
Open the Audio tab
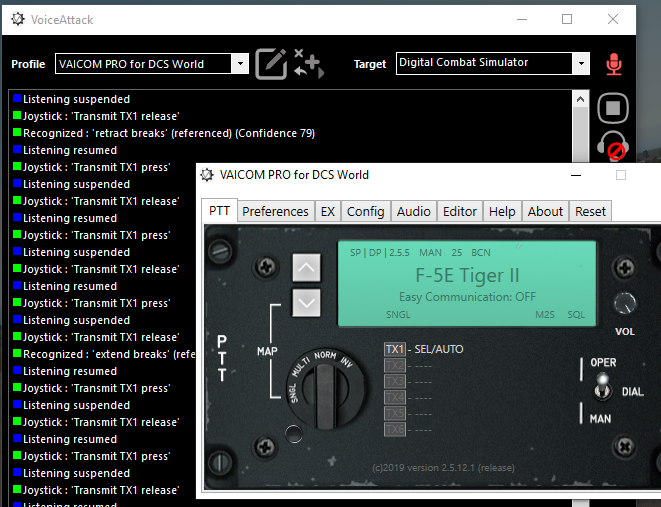point(413,211)
